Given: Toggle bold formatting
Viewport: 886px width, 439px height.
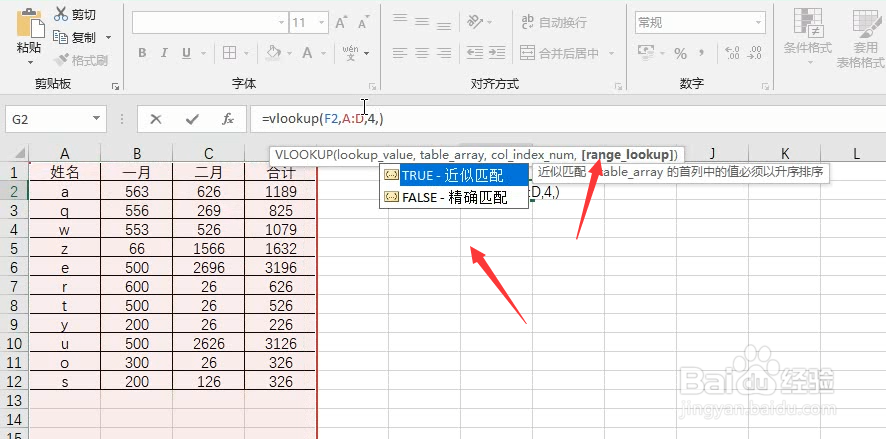Looking at the screenshot, I should (x=142, y=53).
